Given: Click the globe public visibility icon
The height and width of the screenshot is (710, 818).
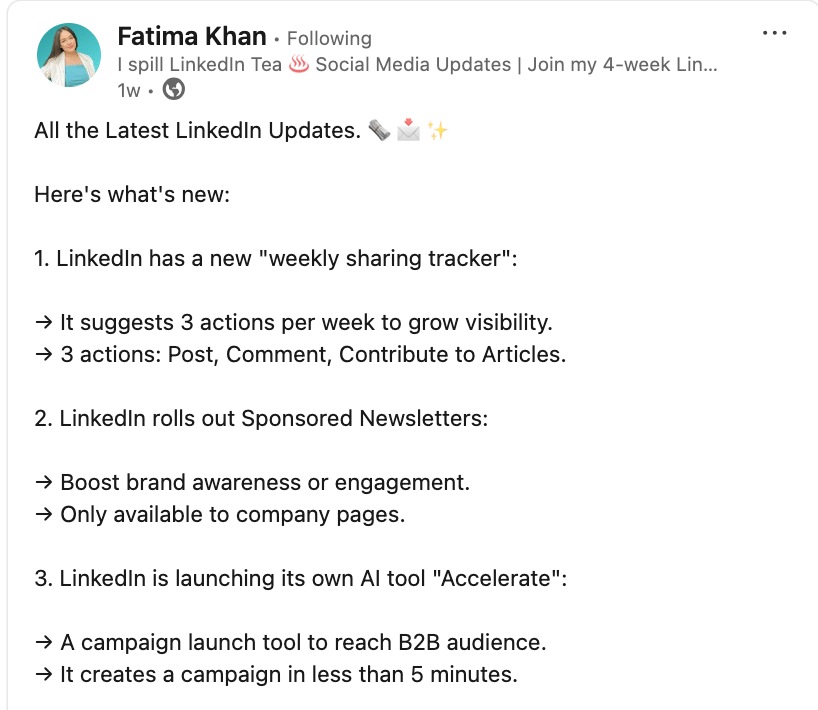Looking at the screenshot, I should [x=173, y=89].
